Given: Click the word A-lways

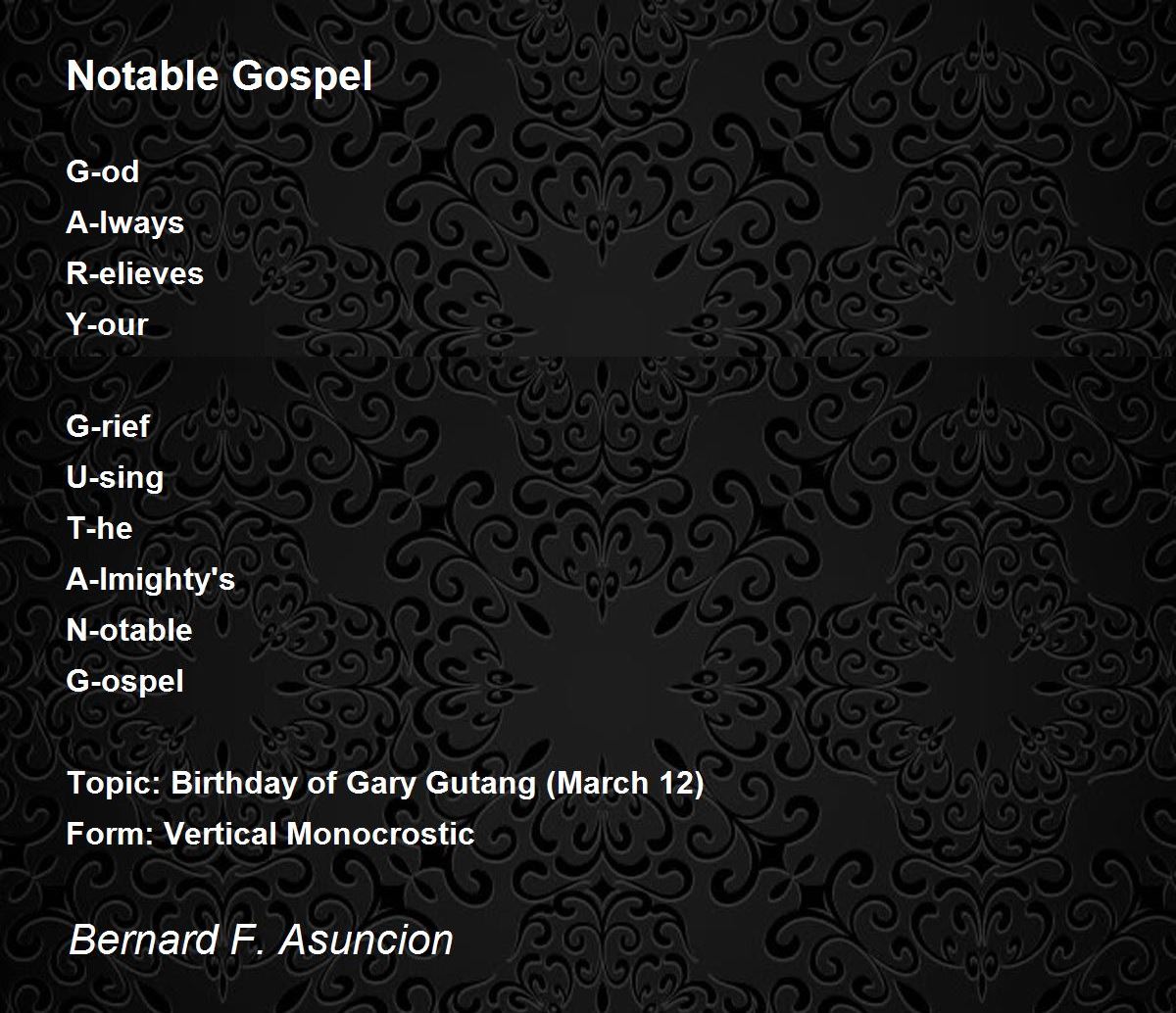Looking at the screenshot, I should [125, 223].
